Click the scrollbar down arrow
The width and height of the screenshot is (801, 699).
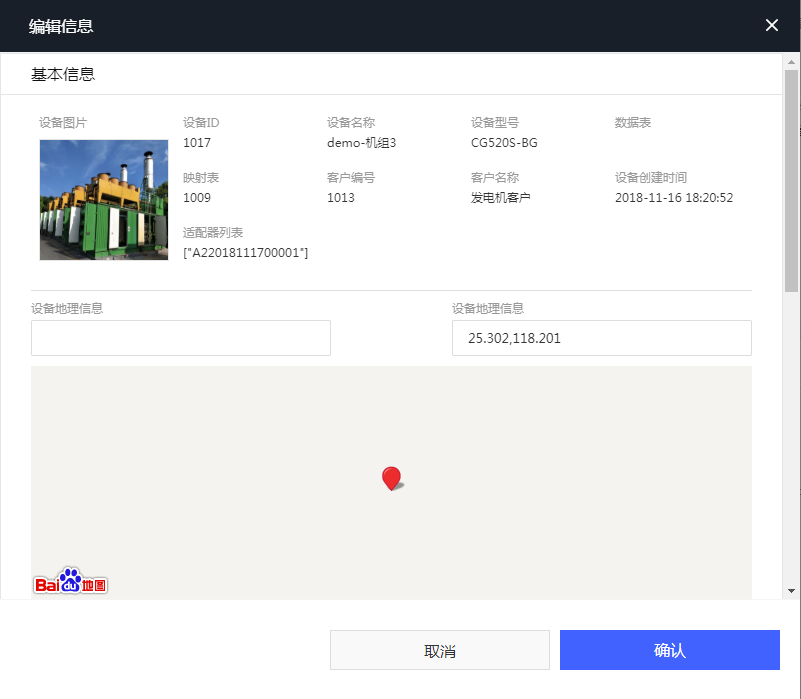point(791,591)
